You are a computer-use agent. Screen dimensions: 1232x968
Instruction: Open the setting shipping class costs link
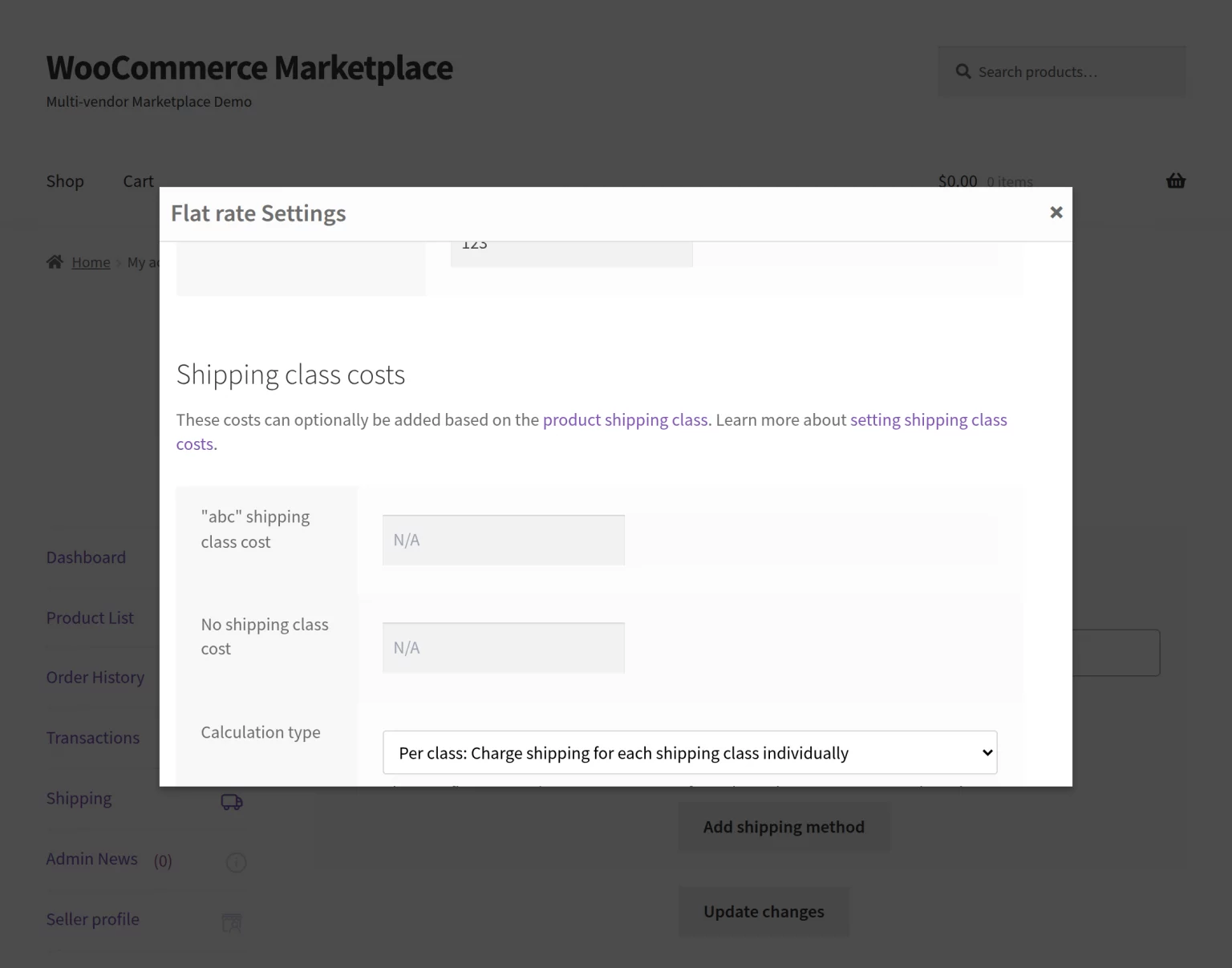tap(929, 419)
